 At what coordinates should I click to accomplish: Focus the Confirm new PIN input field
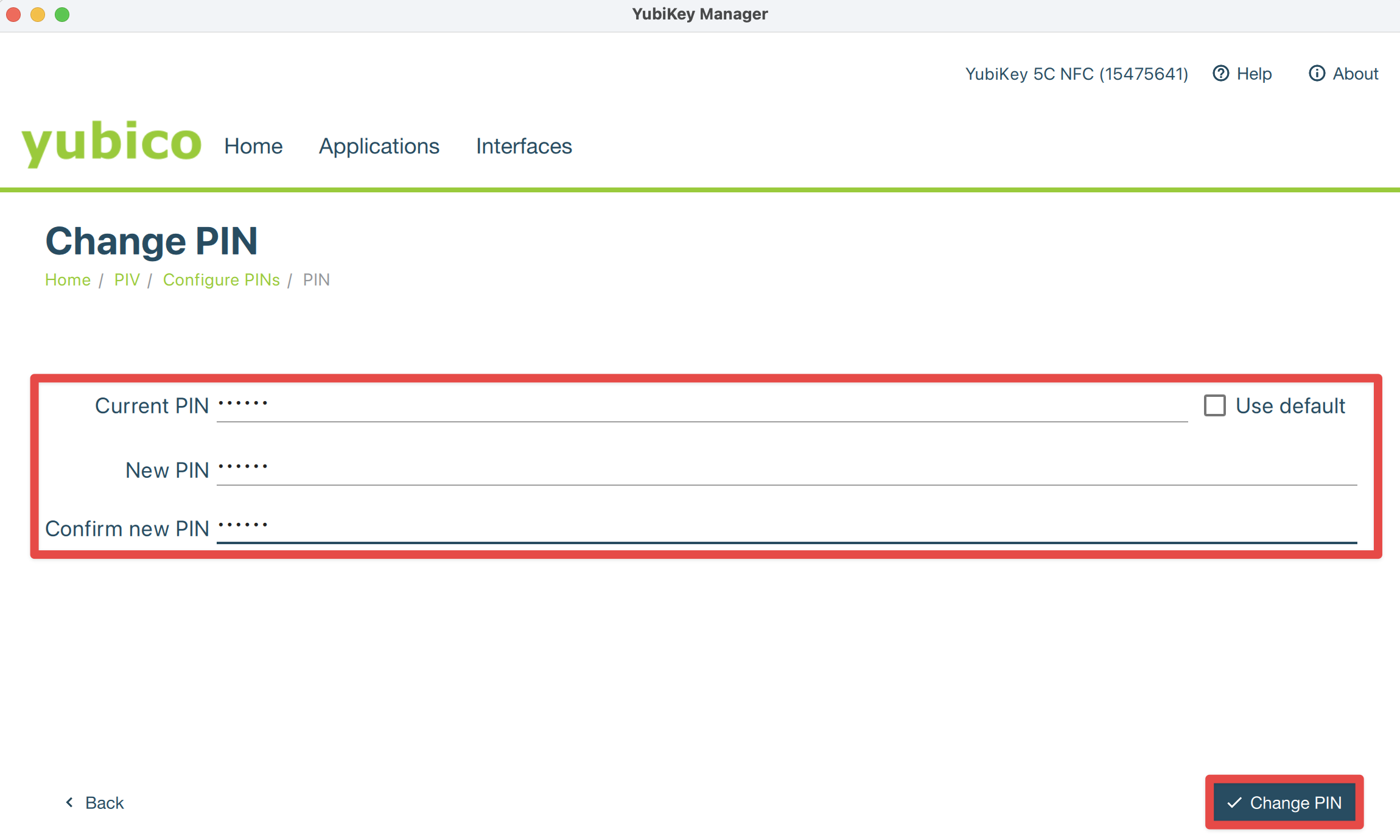pos(786,527)
